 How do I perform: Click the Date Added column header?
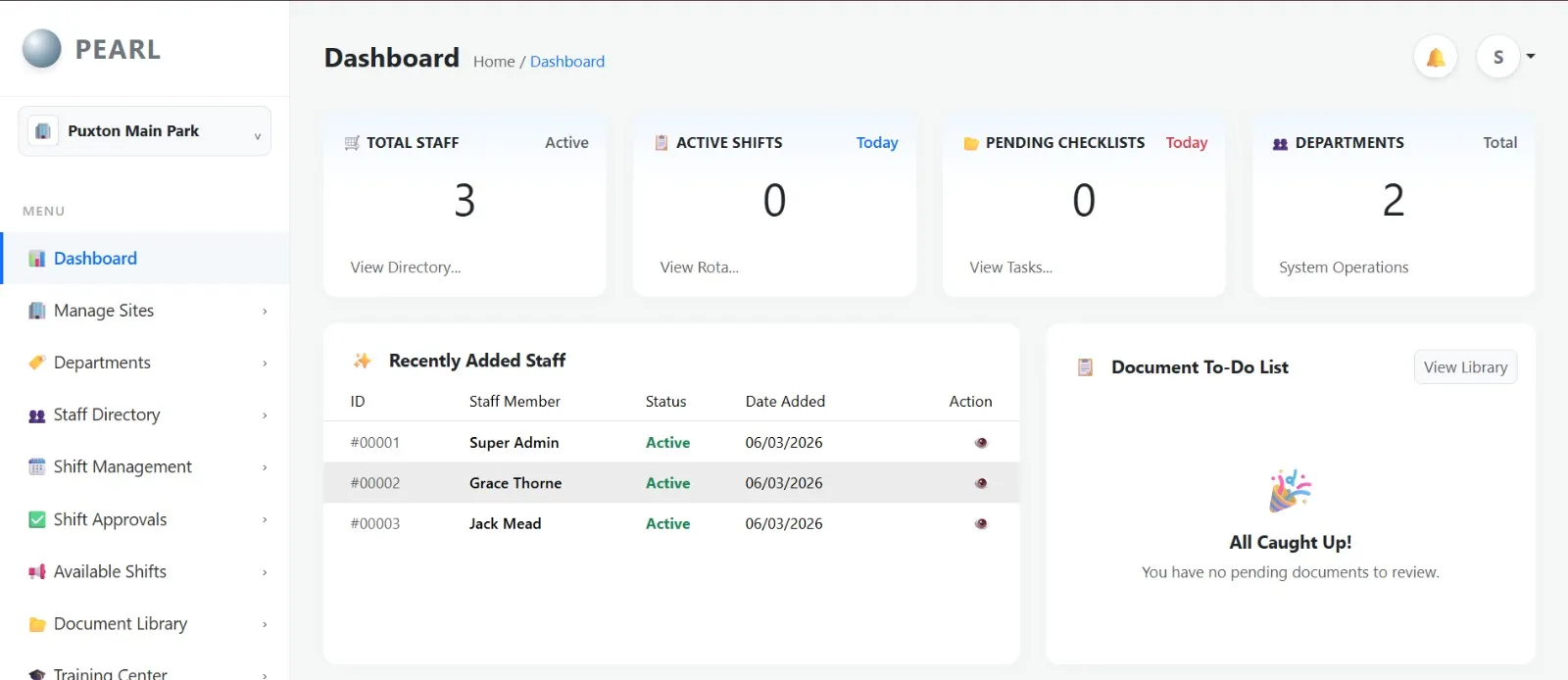click(786, 402)
